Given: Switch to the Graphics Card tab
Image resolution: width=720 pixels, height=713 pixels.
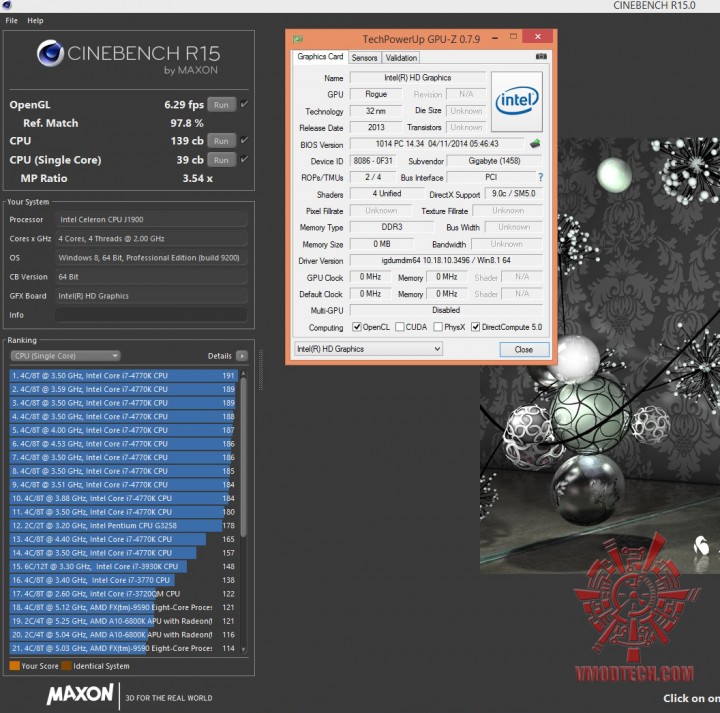Looking at the screenshot, I should [x=320, y=56].
